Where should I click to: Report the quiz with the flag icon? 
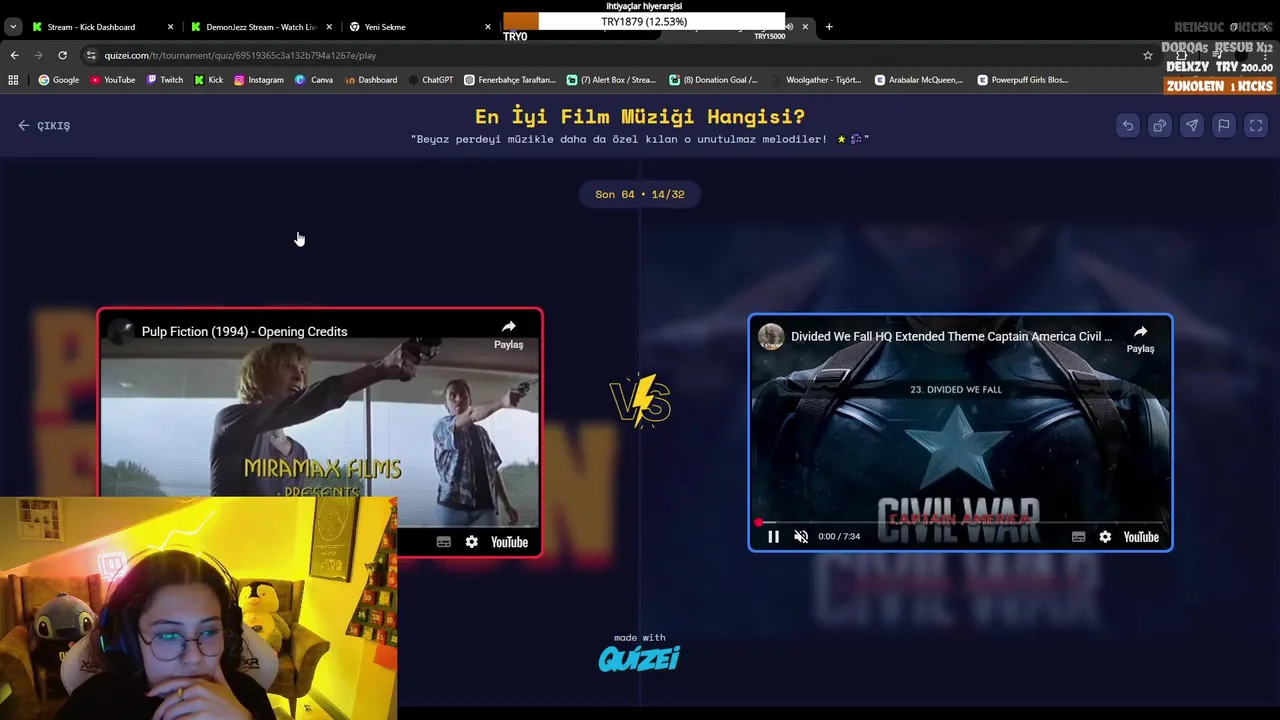pyautogui.click(x=1224, y=126)
